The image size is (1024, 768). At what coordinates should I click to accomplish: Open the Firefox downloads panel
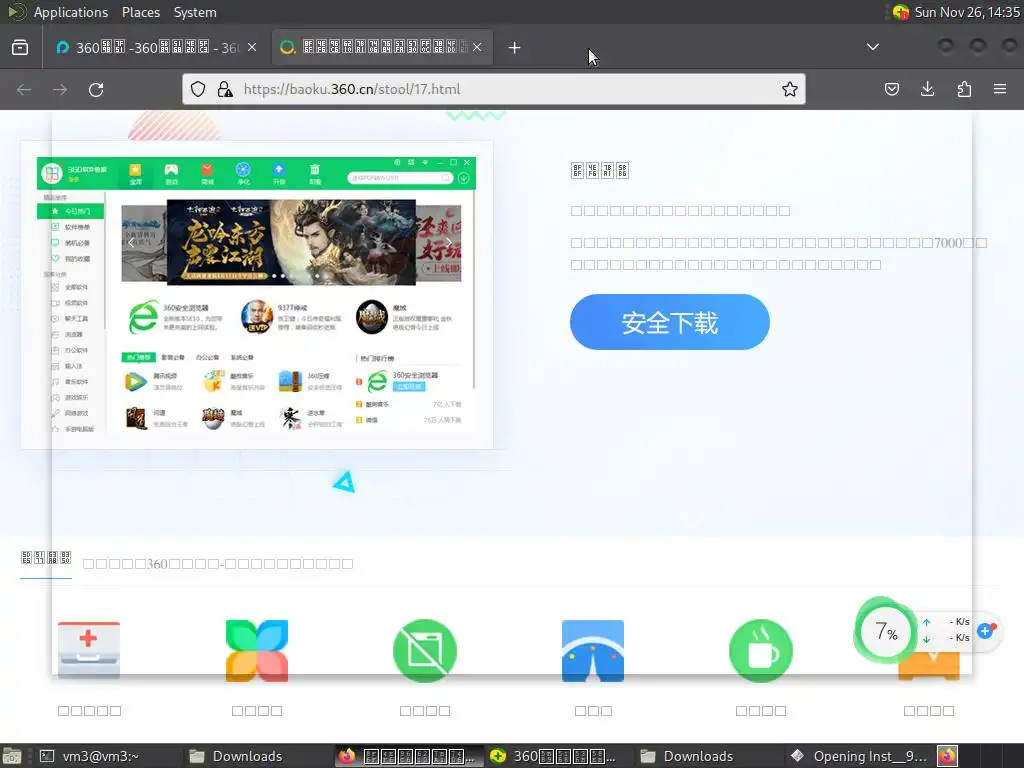click(927, 89)
